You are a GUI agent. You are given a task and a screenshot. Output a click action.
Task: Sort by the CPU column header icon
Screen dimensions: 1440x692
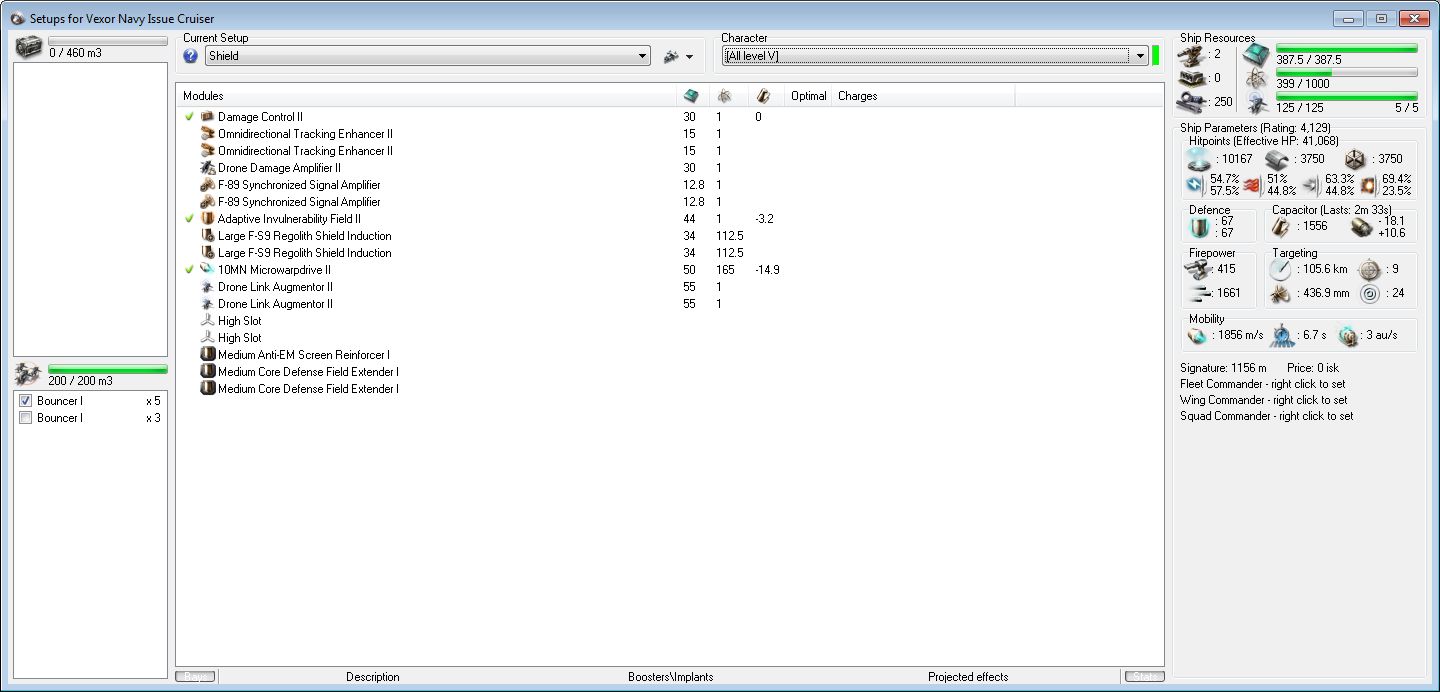point(690,96)
